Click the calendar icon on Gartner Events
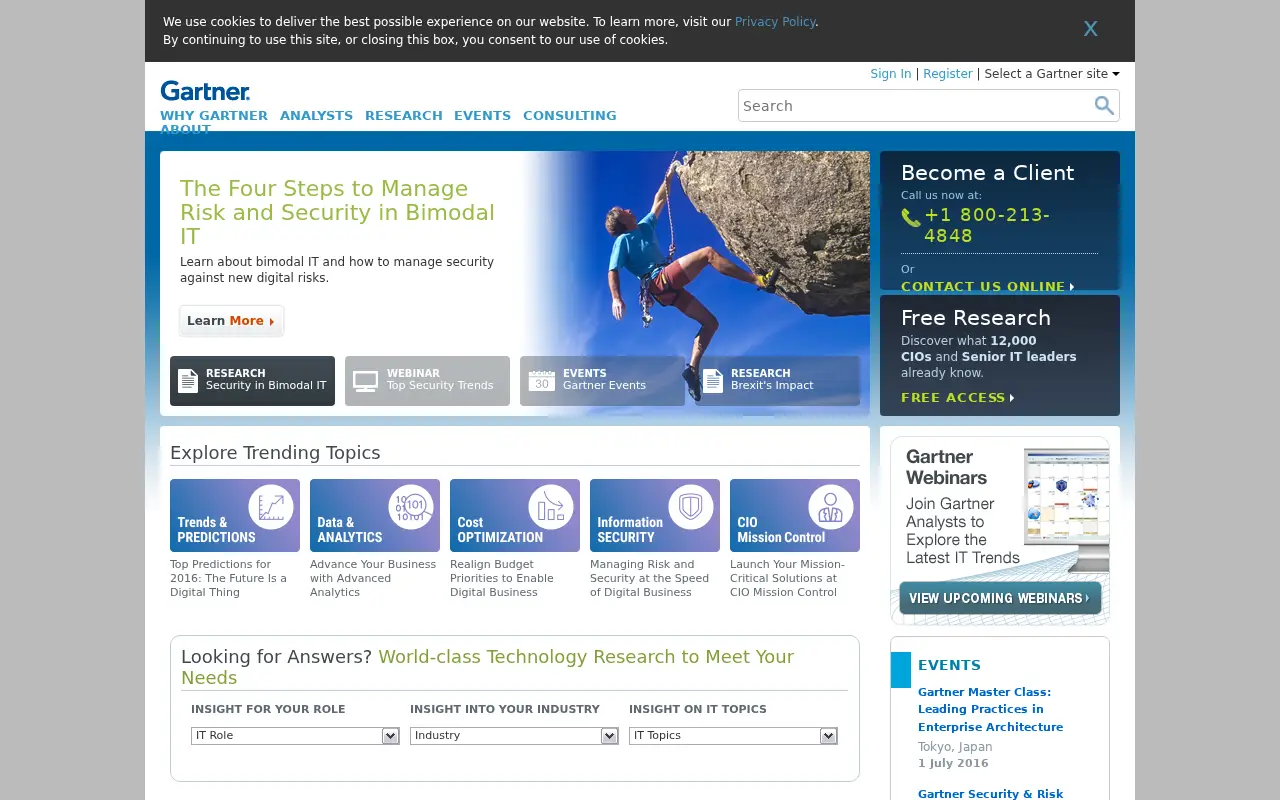 click(541, 381)
